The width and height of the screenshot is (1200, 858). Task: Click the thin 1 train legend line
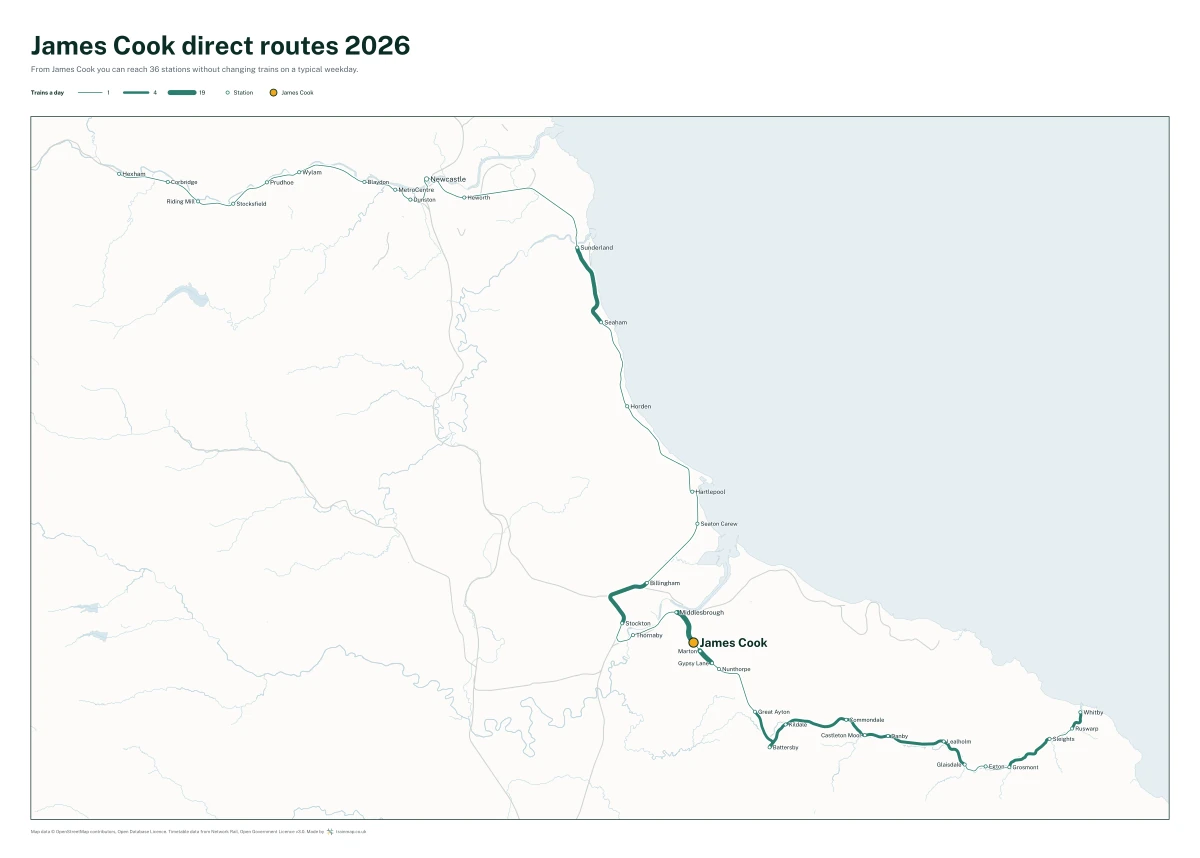[x=90, y=92]
